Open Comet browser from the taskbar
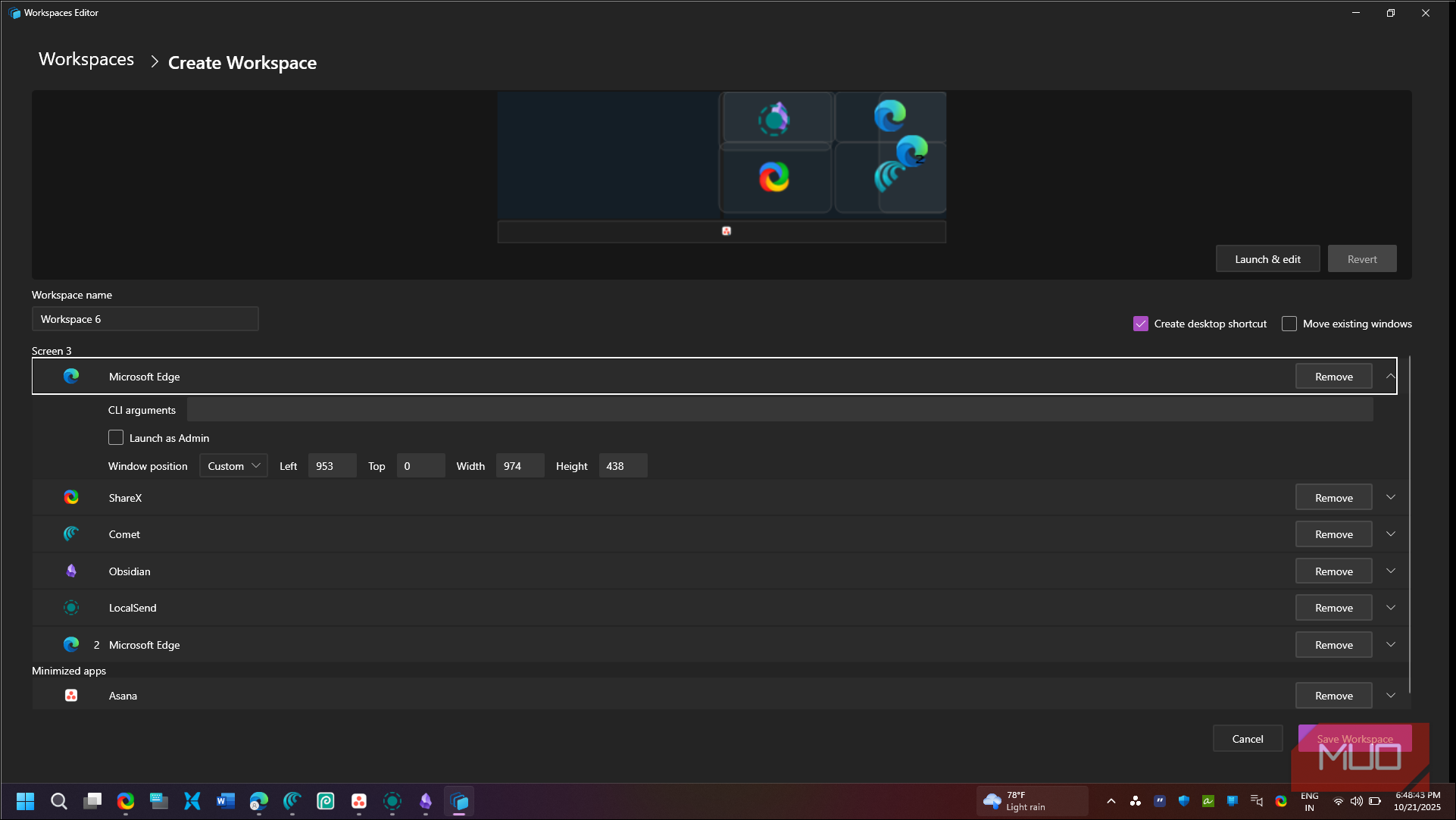The image size is (1456, 820). pos(292,800)
